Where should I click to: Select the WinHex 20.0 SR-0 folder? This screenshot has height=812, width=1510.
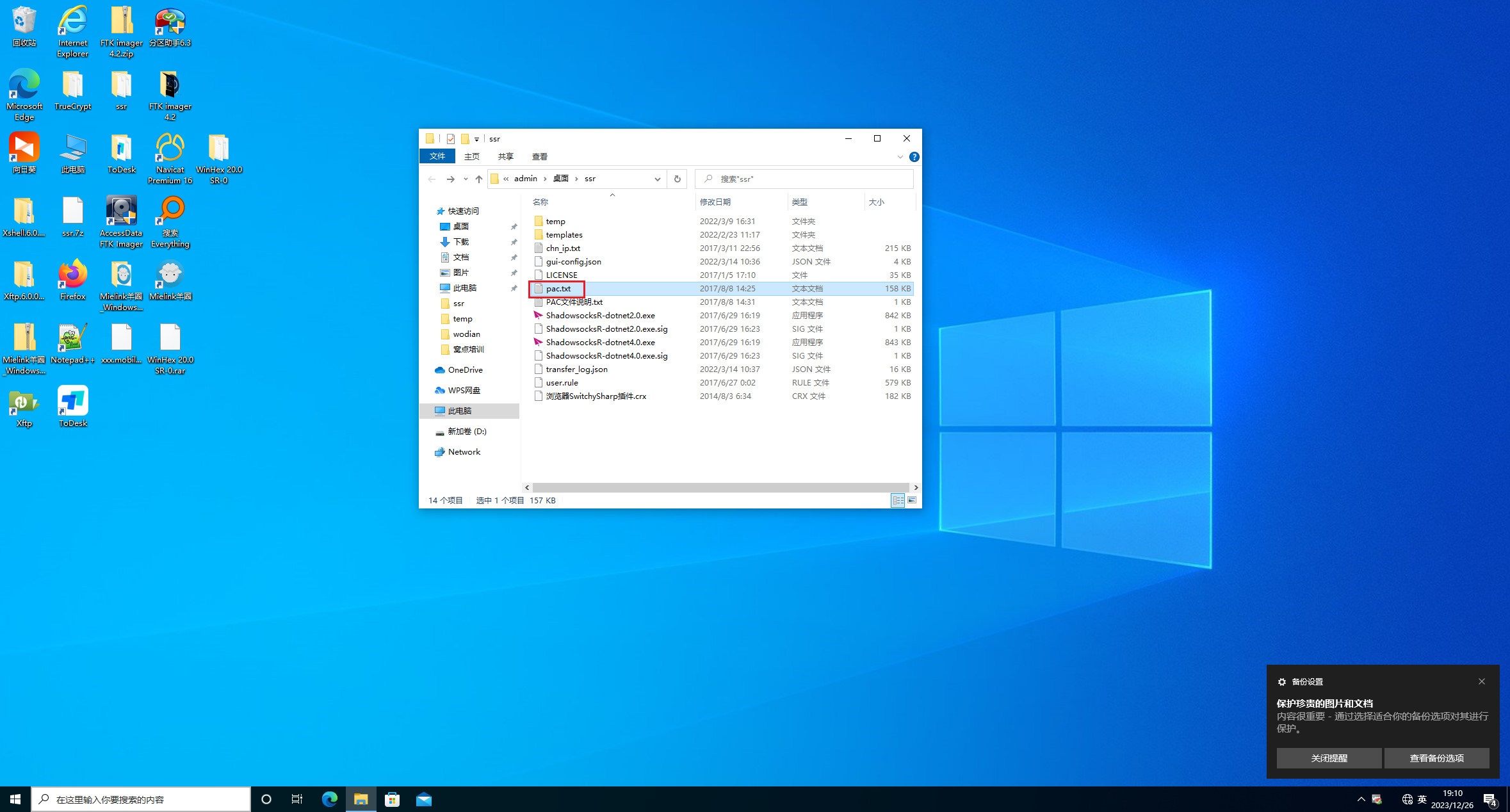218,158
